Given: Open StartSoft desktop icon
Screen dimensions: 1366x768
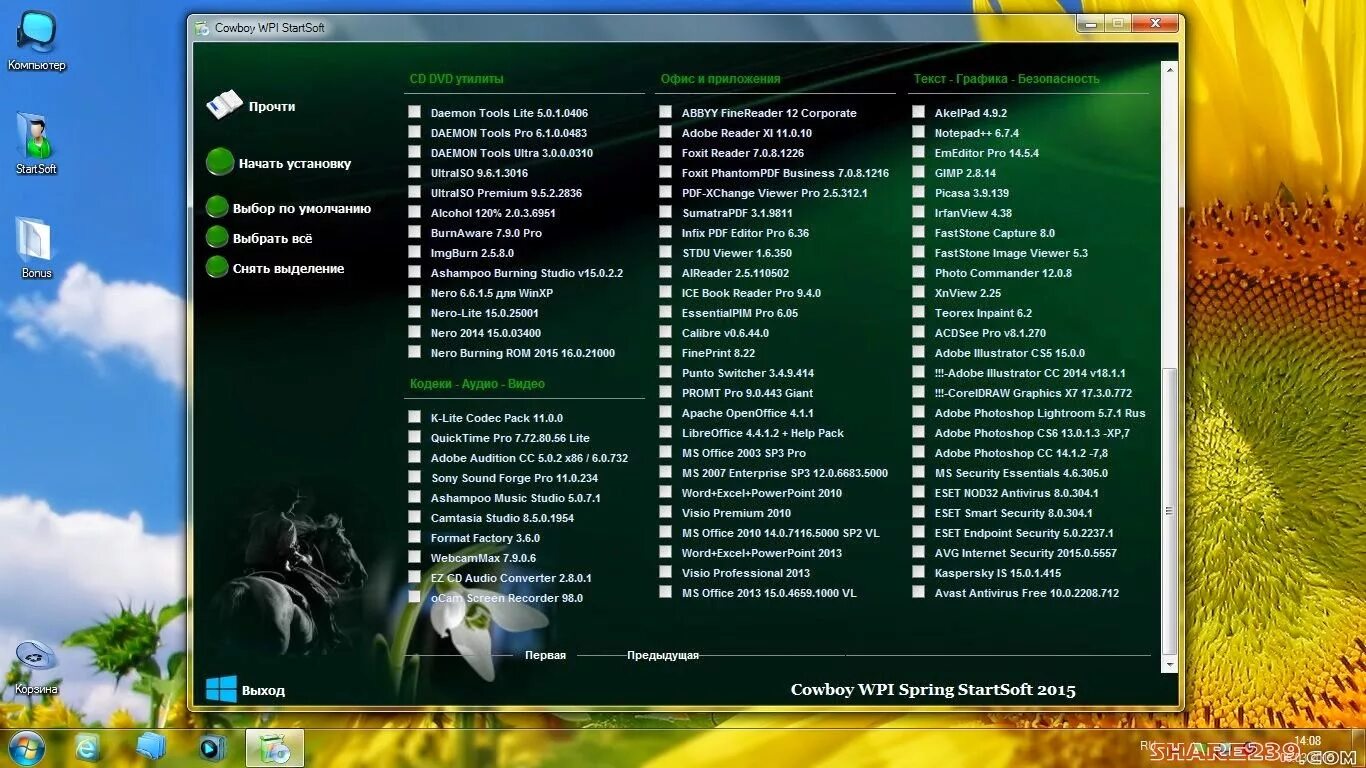Looking at the screenshot, I should [x=36, y=136].
